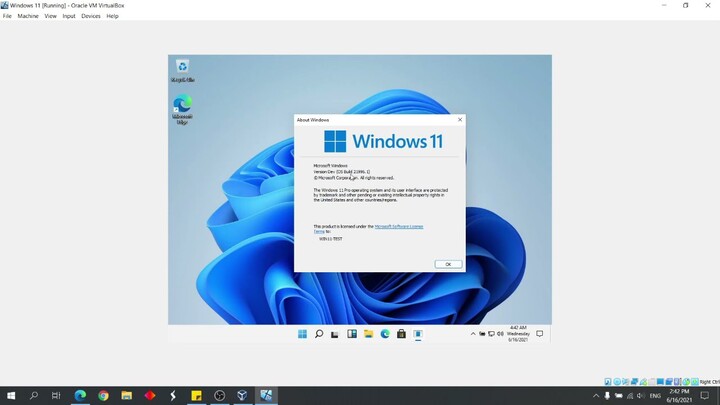Click OK in the About Windows dialog

pos(448,264)
